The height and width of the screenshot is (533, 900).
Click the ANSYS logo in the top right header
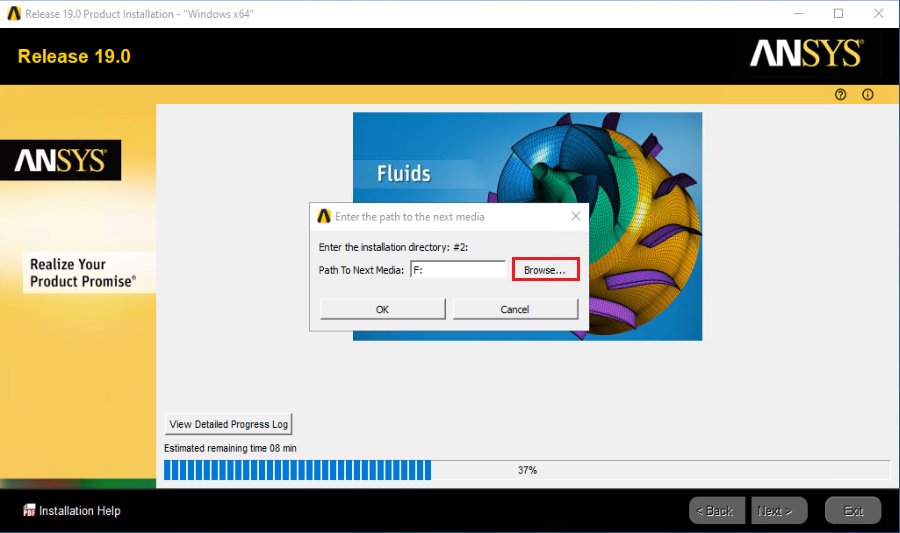[806, 53]
